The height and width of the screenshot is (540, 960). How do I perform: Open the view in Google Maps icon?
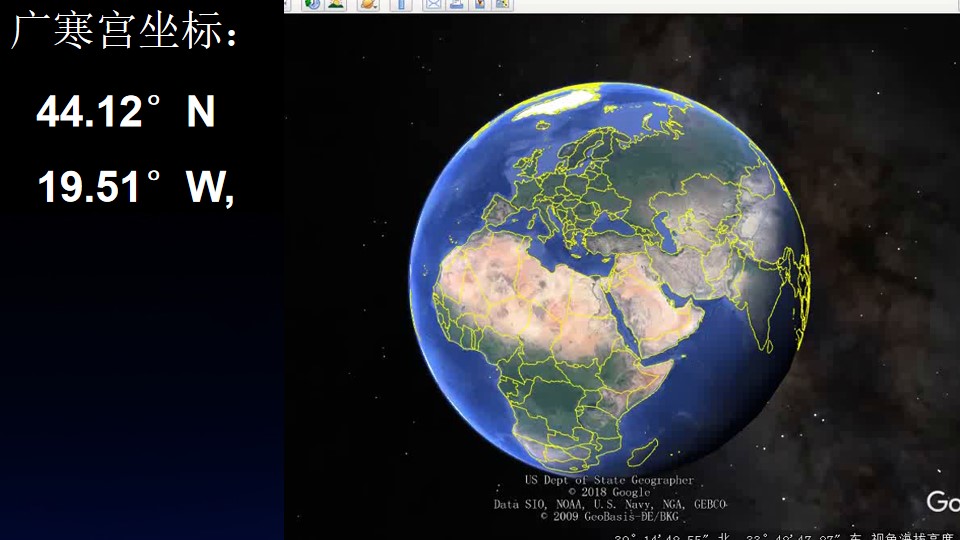[502, 4]
